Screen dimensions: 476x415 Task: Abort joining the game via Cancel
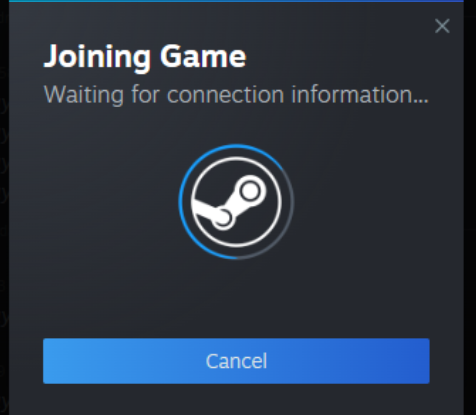tap(236, 361)
